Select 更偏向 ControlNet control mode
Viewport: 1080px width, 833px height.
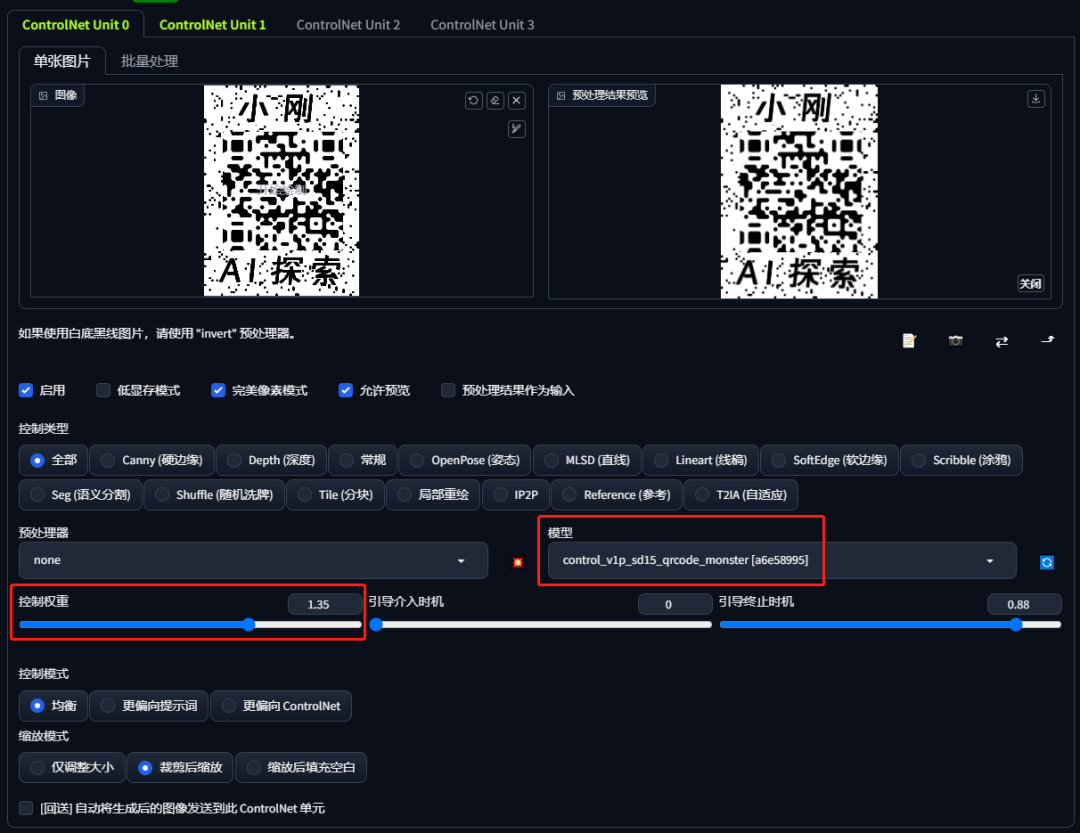(281, 706)
